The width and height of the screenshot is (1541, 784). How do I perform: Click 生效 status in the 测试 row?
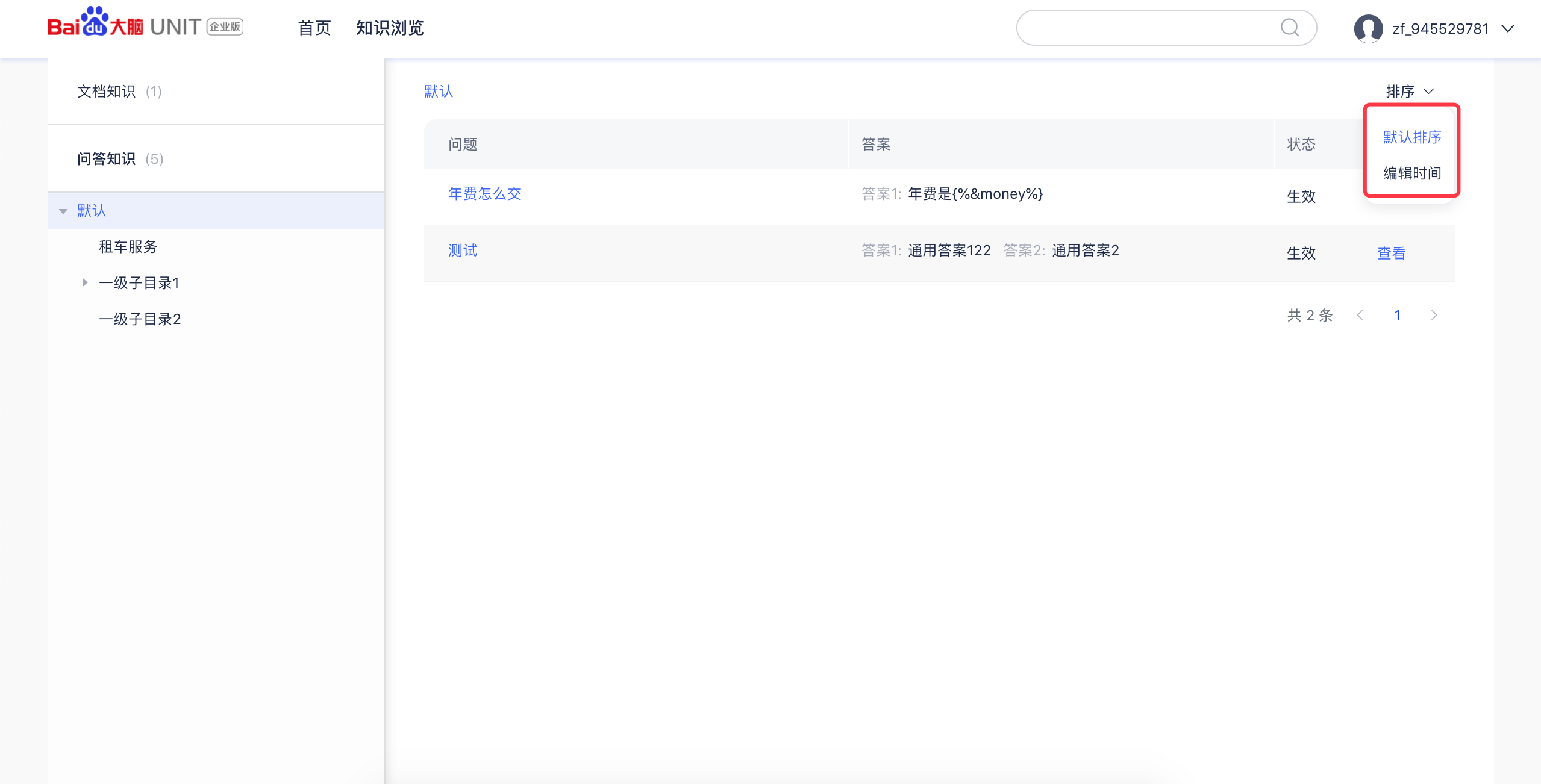coord(1301,254)
